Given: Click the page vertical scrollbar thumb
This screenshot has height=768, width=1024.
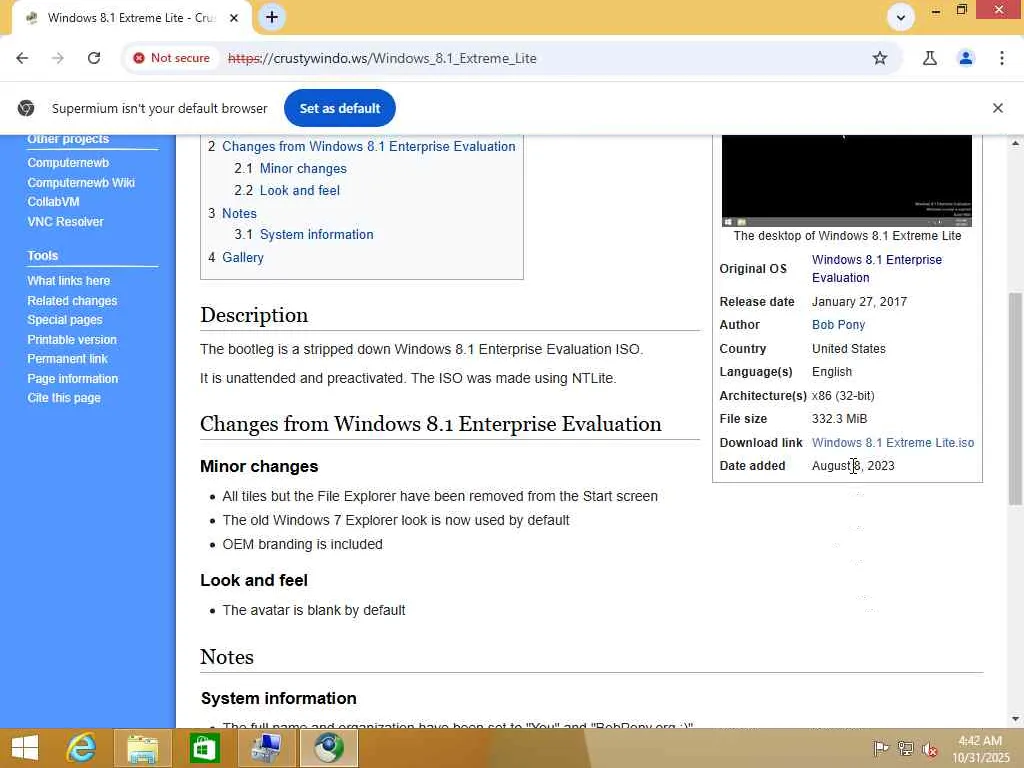Looking at the screenshot, I should 1015,398.
